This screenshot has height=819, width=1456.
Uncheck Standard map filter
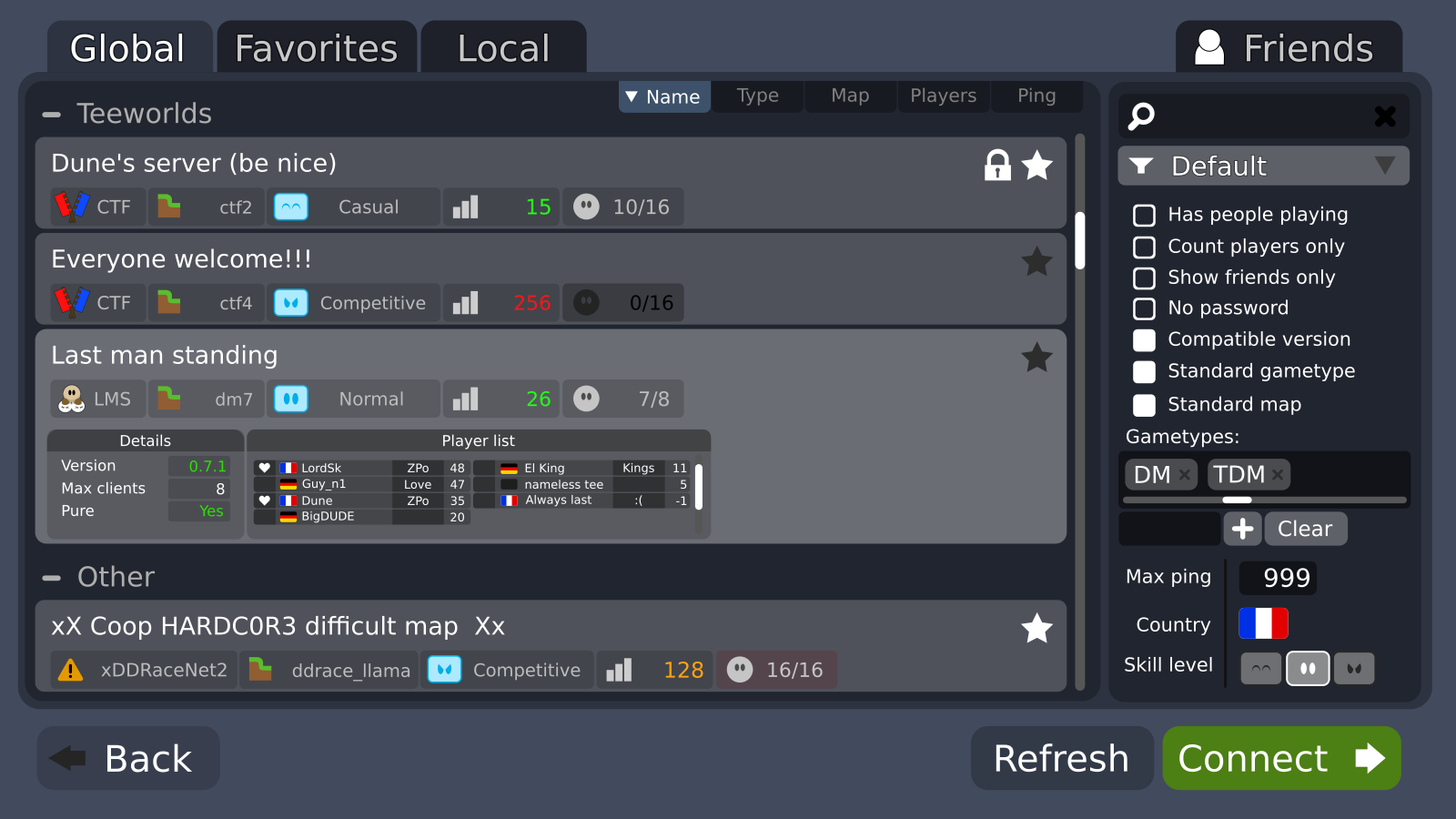click(x=1144, y=405)
